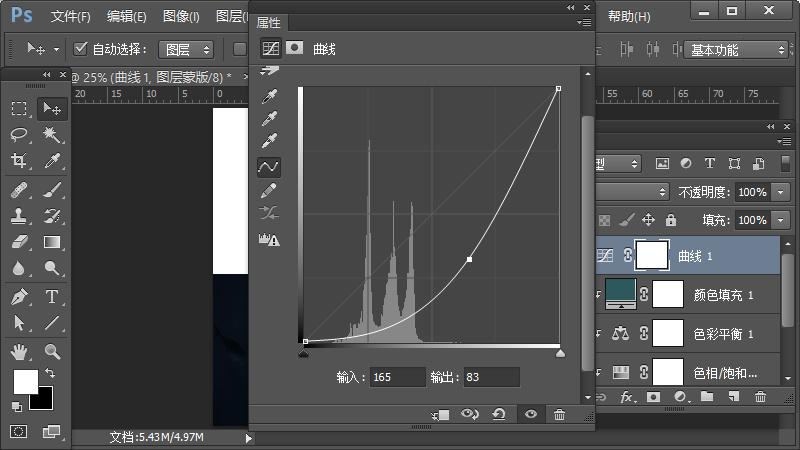Open the 图层 auto-select dropdown
The image size is (800, 450).
coord(187,49)
